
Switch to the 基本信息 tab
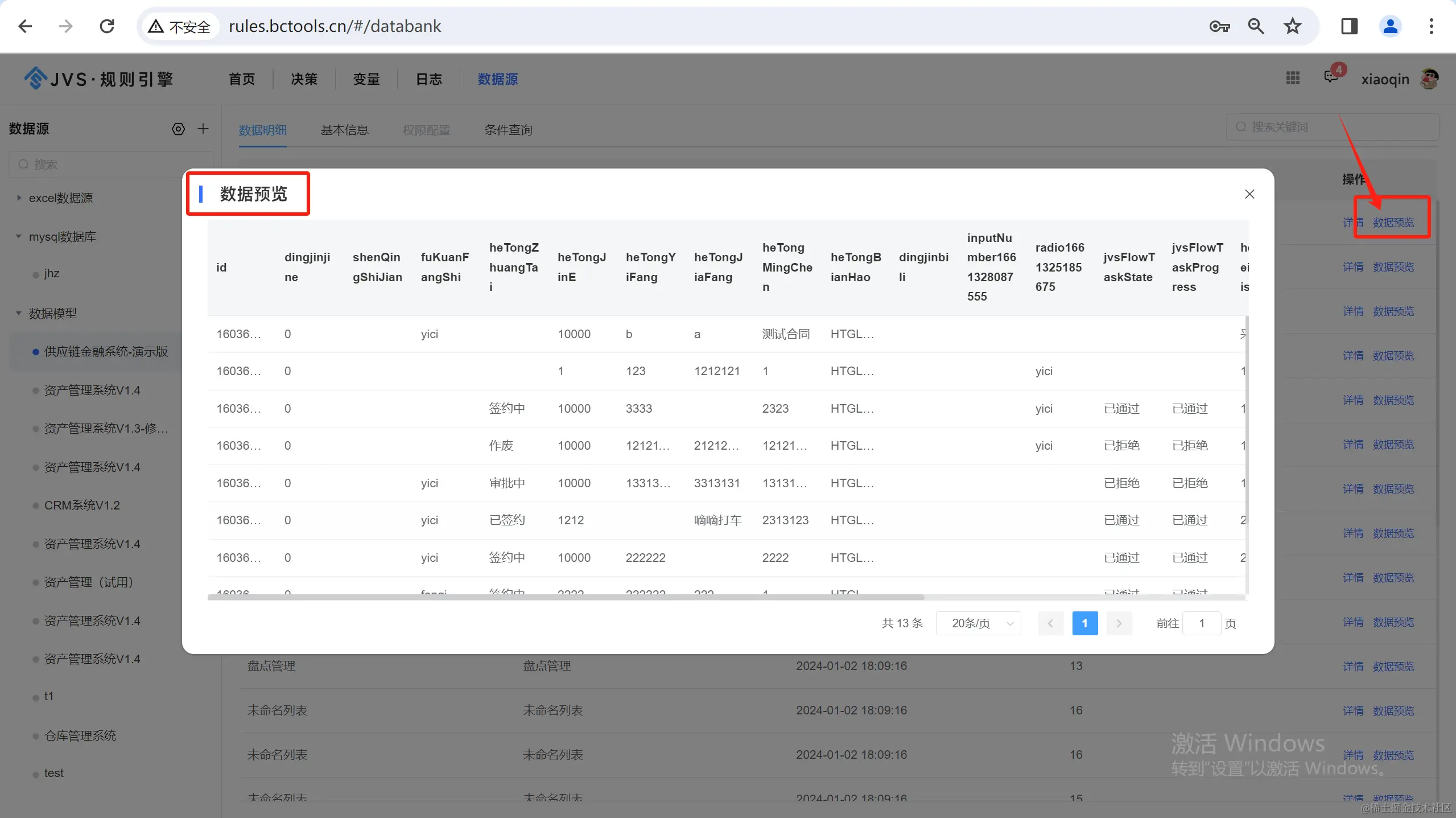pyautogui.click(x=344, y=130)
